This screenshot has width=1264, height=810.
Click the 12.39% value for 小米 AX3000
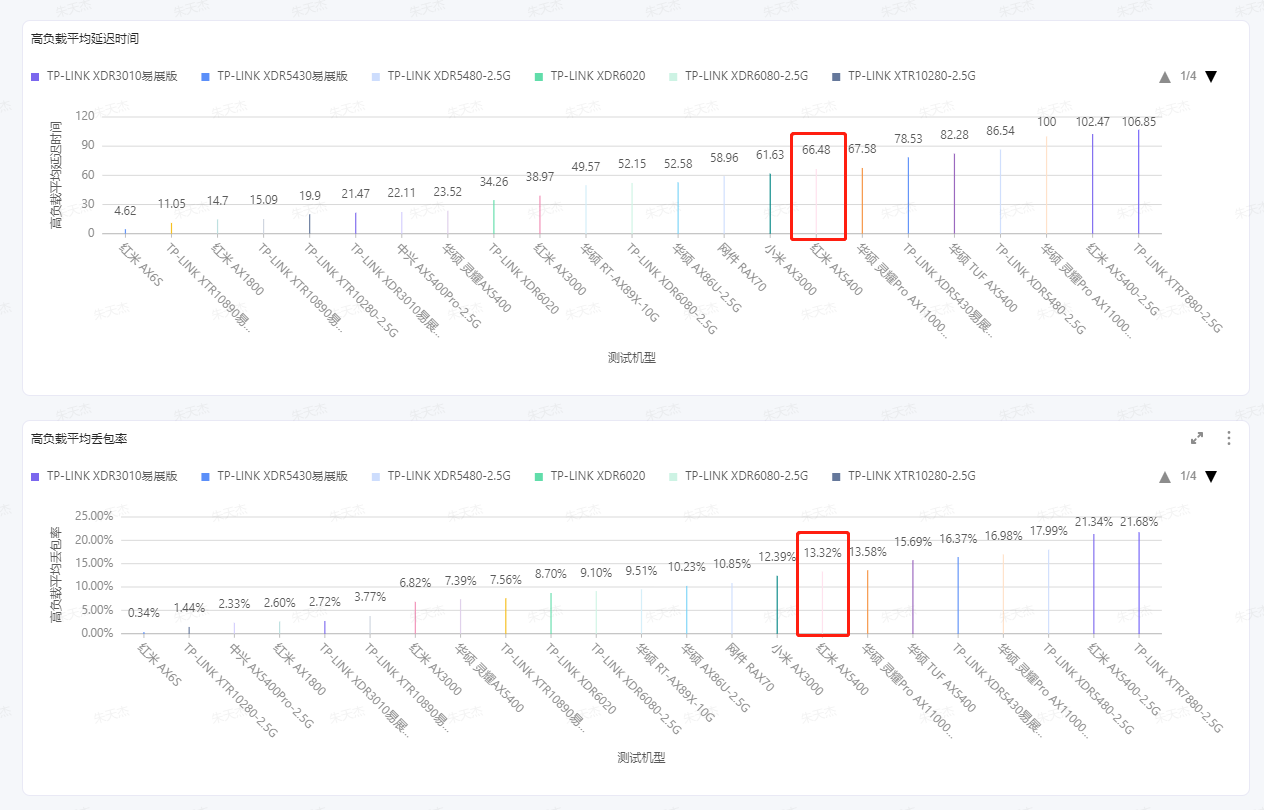777,556
